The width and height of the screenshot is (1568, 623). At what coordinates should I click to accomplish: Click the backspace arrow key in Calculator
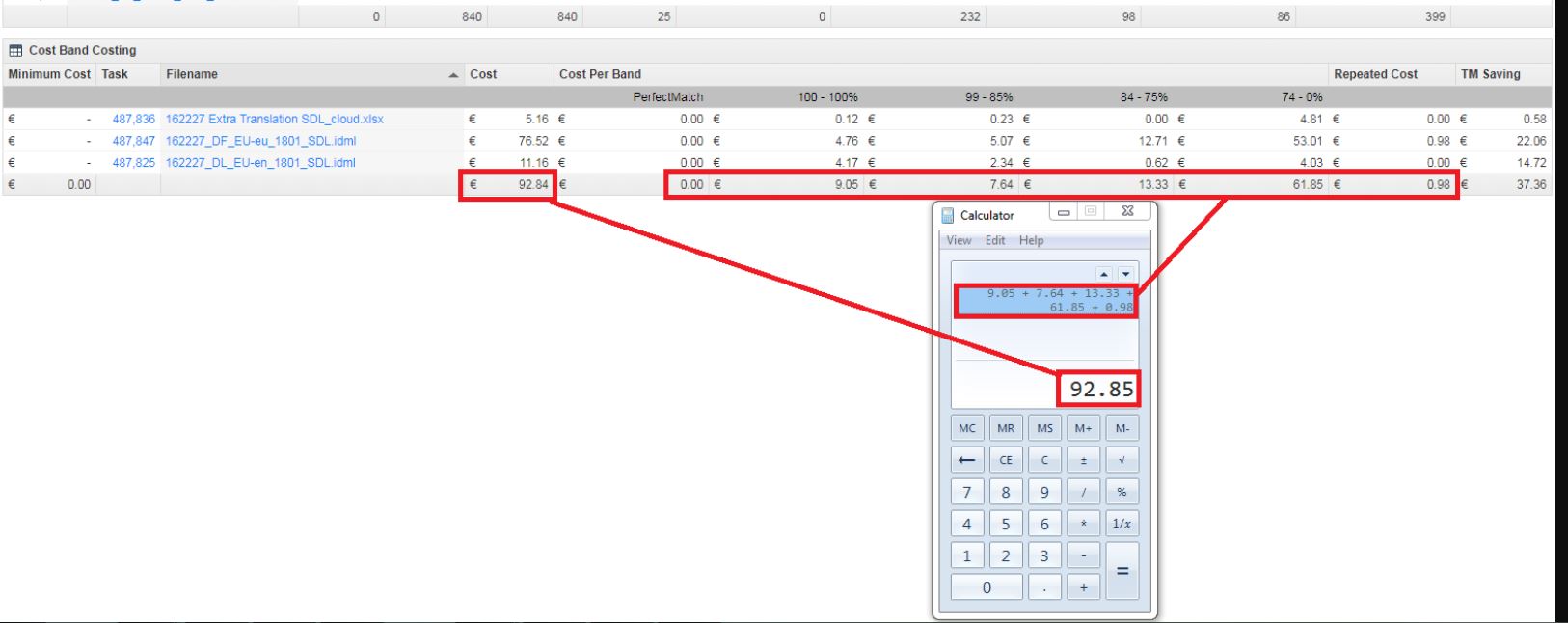(967, 460)
